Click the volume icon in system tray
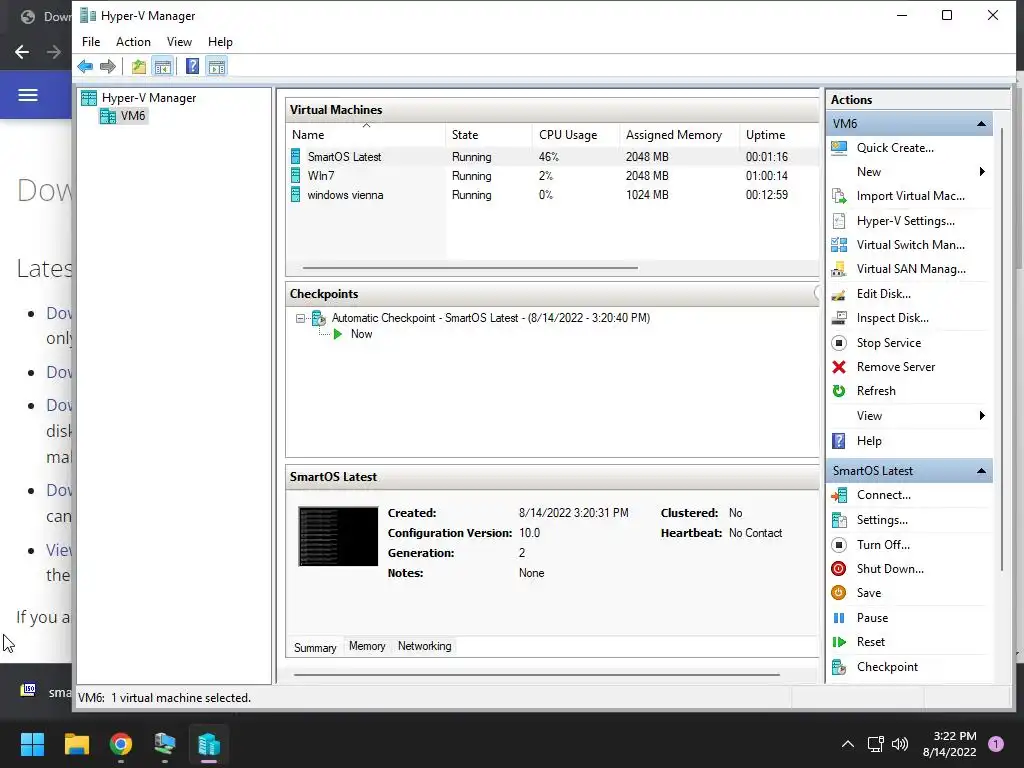 click(x=900, y=744)
